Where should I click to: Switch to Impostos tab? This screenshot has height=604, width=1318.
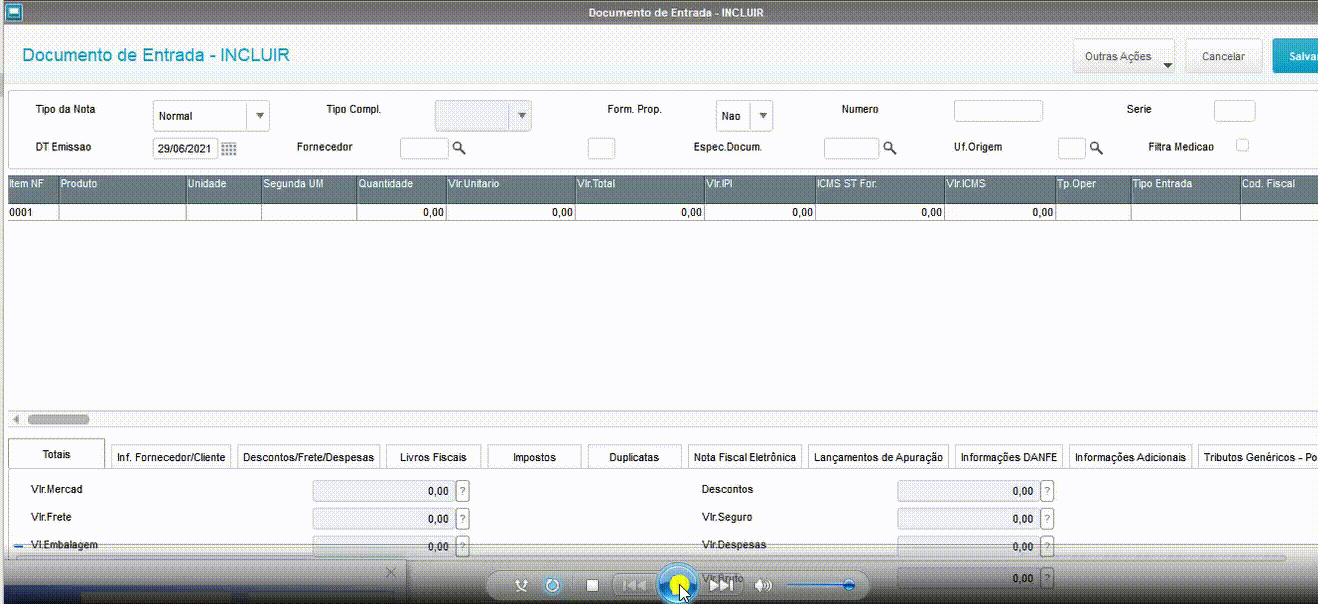[x=534, y=457]
